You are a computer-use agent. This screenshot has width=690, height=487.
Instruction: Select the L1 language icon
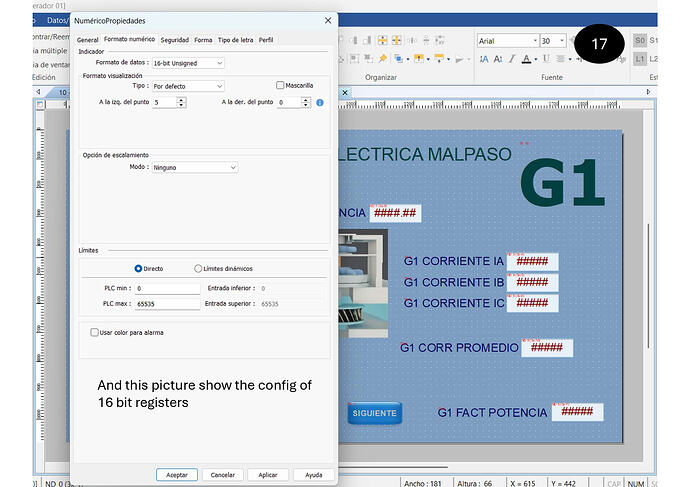[640, 59]
